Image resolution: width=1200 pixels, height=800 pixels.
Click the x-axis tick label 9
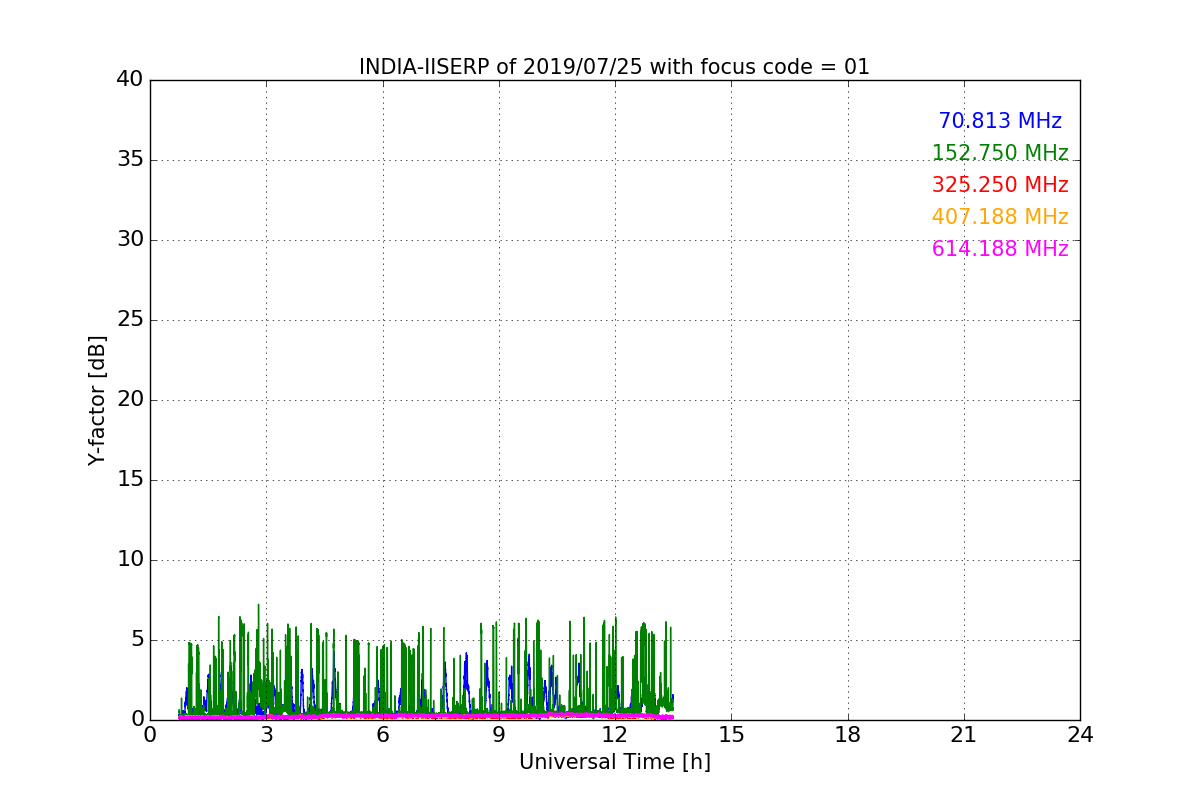pos(499,735)
